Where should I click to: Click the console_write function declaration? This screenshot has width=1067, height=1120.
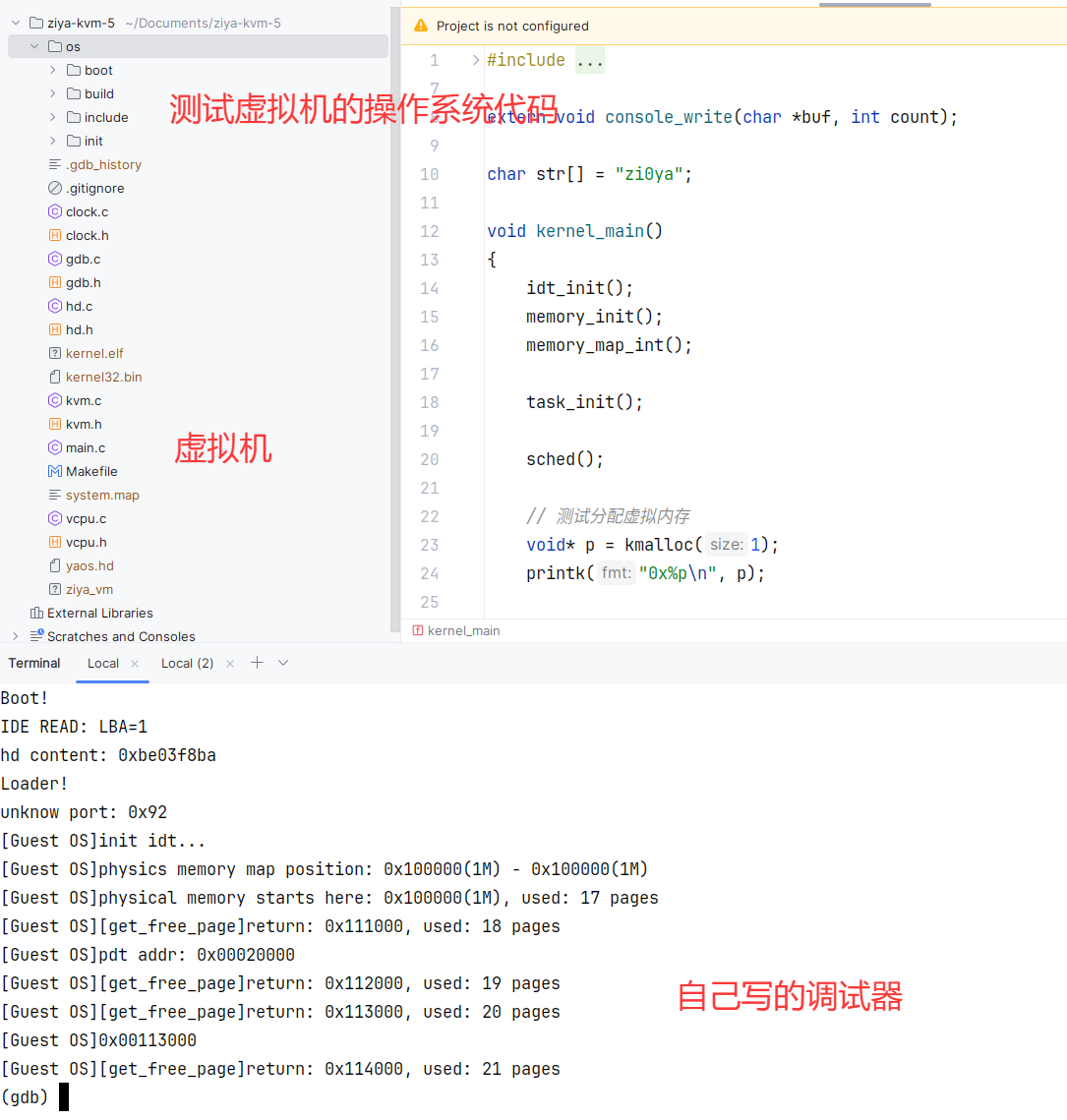669,116
